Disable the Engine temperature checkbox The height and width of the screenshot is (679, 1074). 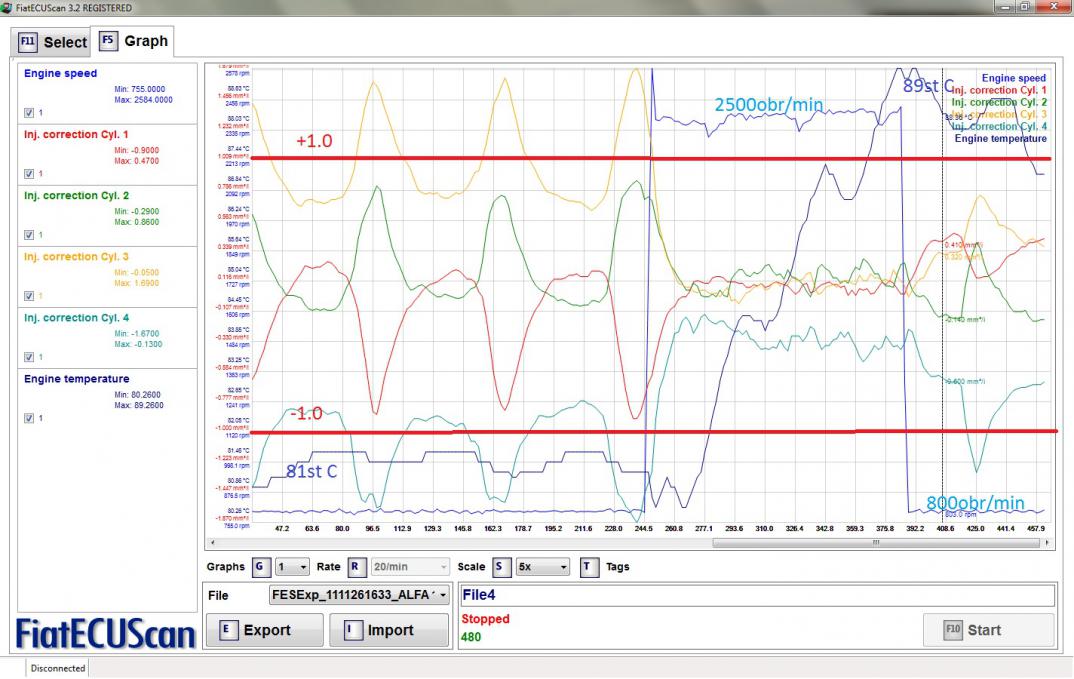(x=28, y=418)
